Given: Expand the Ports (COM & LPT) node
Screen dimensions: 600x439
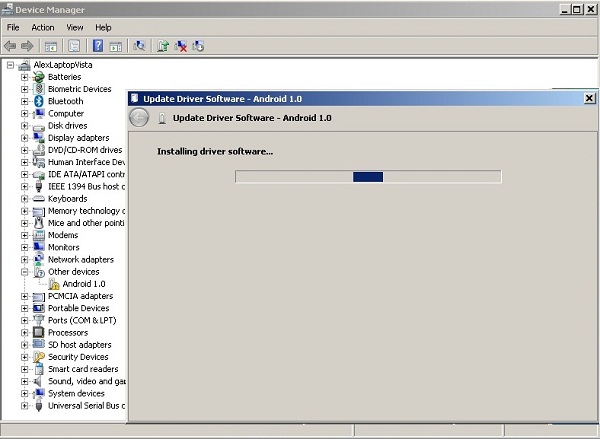Looking at the screenshot, I should (x=25, y=321).
